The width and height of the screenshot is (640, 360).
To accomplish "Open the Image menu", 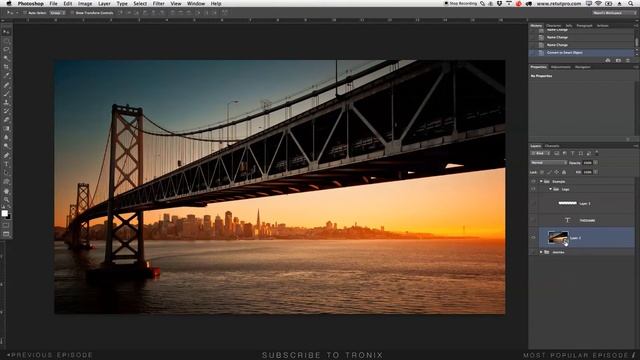I will (85, 3).
